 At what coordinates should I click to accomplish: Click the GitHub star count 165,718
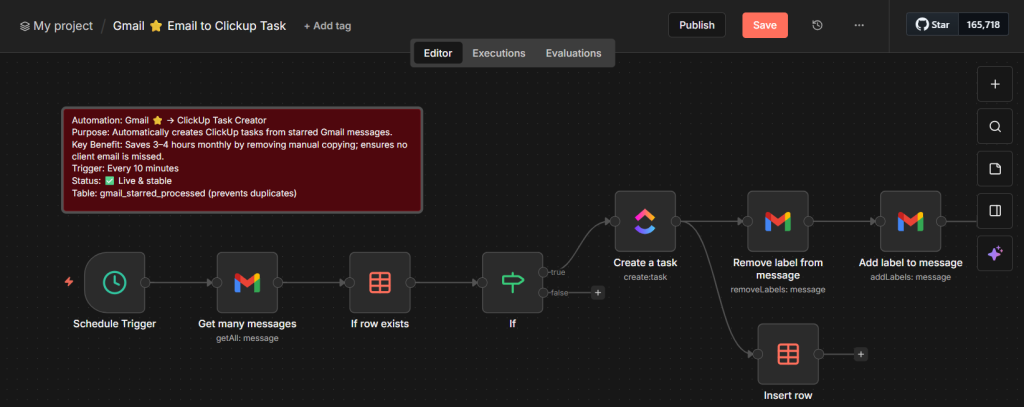pos(983,25)
